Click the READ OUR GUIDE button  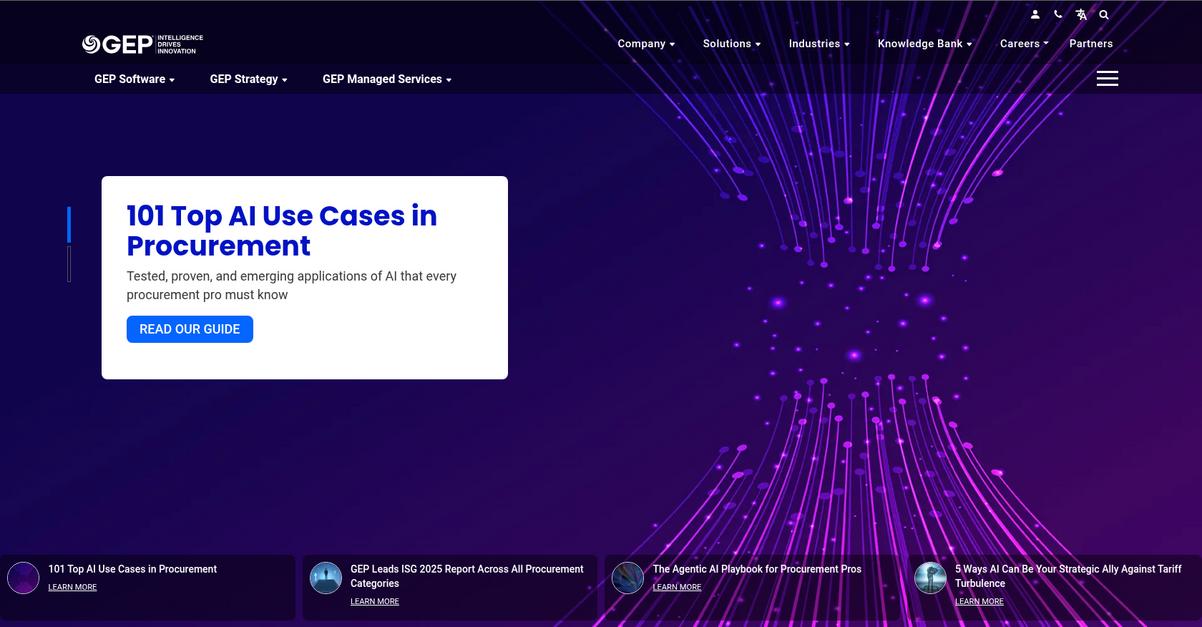click(x=190, y=329)
